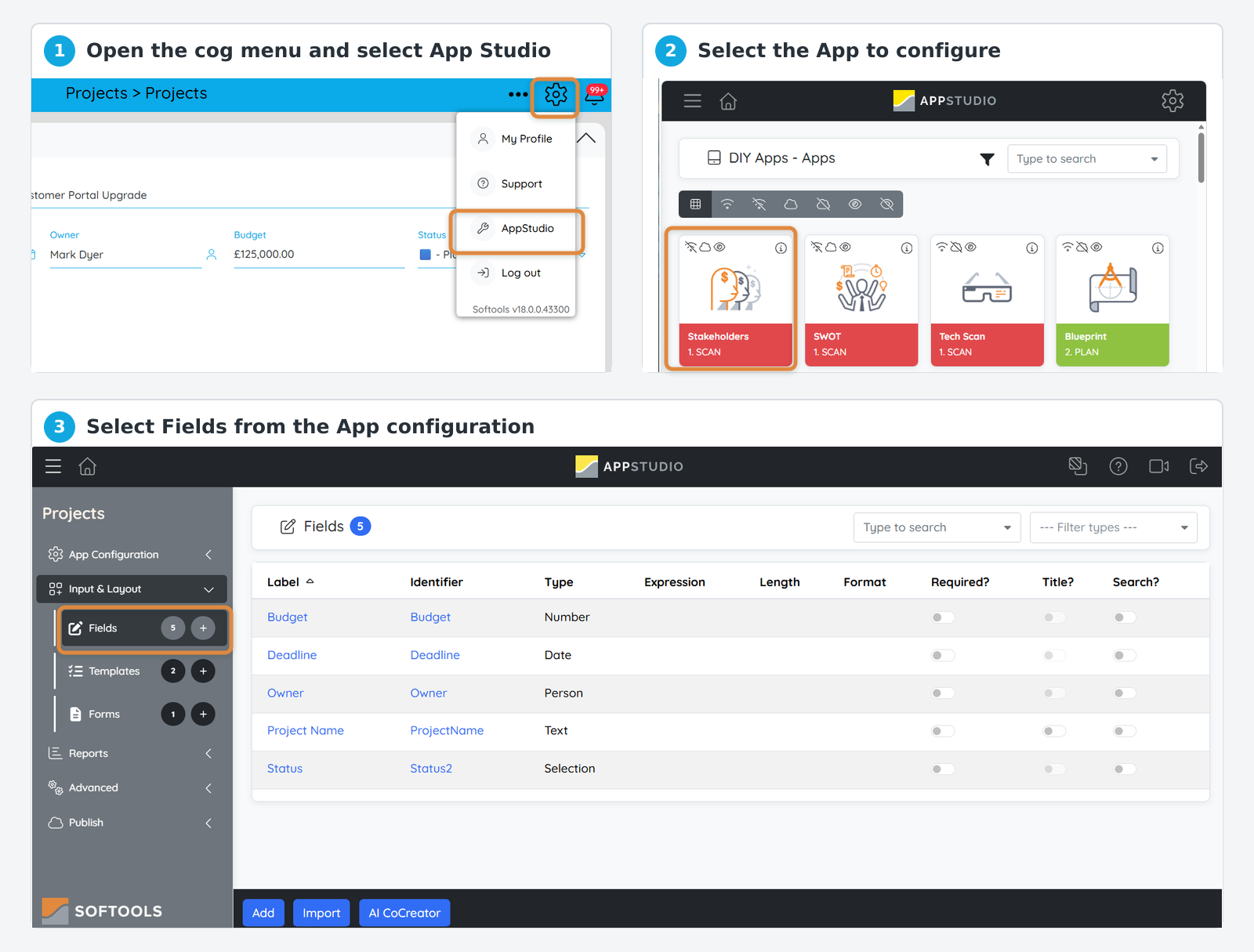Click the notifications bell with 99+ badge
Viewport: 1254px width, 952px height.
(x=595, y=95)
